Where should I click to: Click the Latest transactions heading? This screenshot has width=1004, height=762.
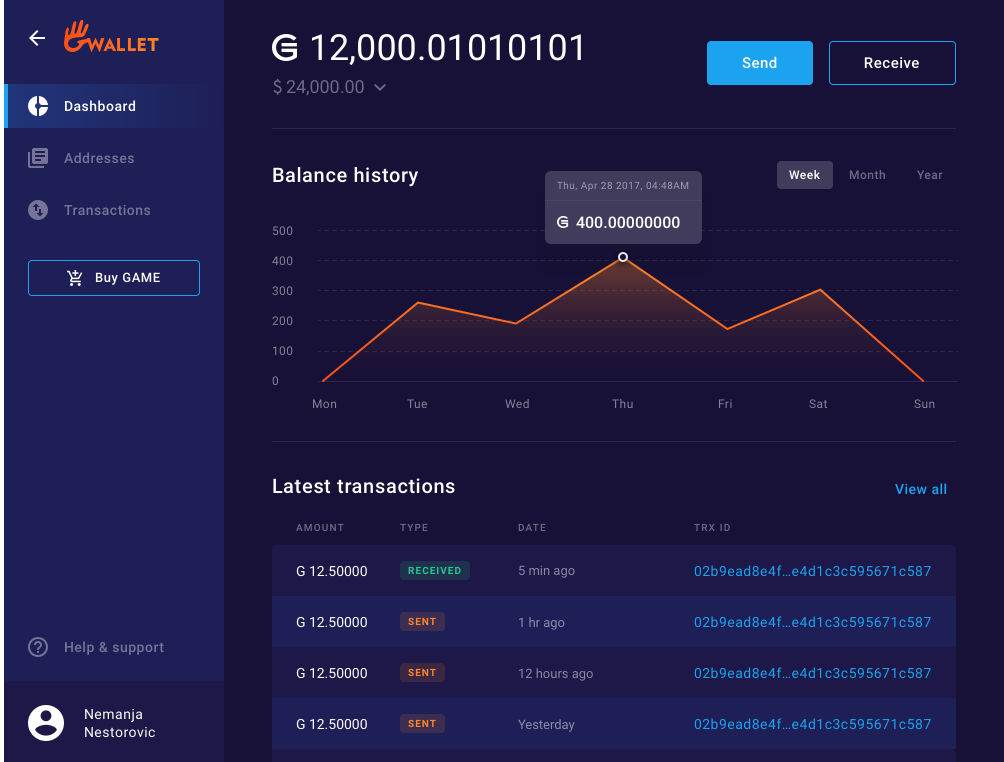click(364, 487)
